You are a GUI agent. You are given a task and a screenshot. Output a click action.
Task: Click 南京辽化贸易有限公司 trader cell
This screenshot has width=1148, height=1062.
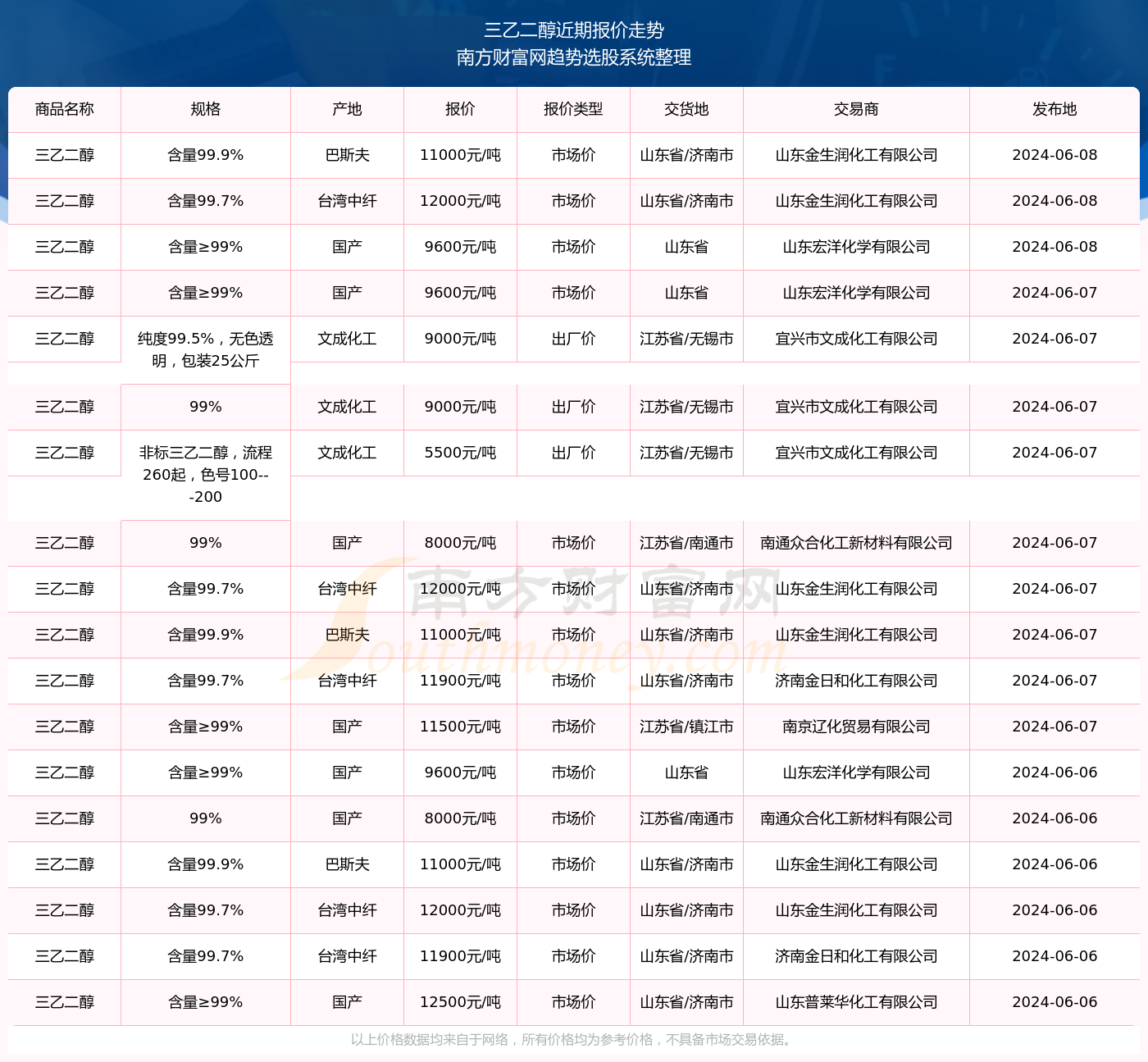(x=857, y=727)
